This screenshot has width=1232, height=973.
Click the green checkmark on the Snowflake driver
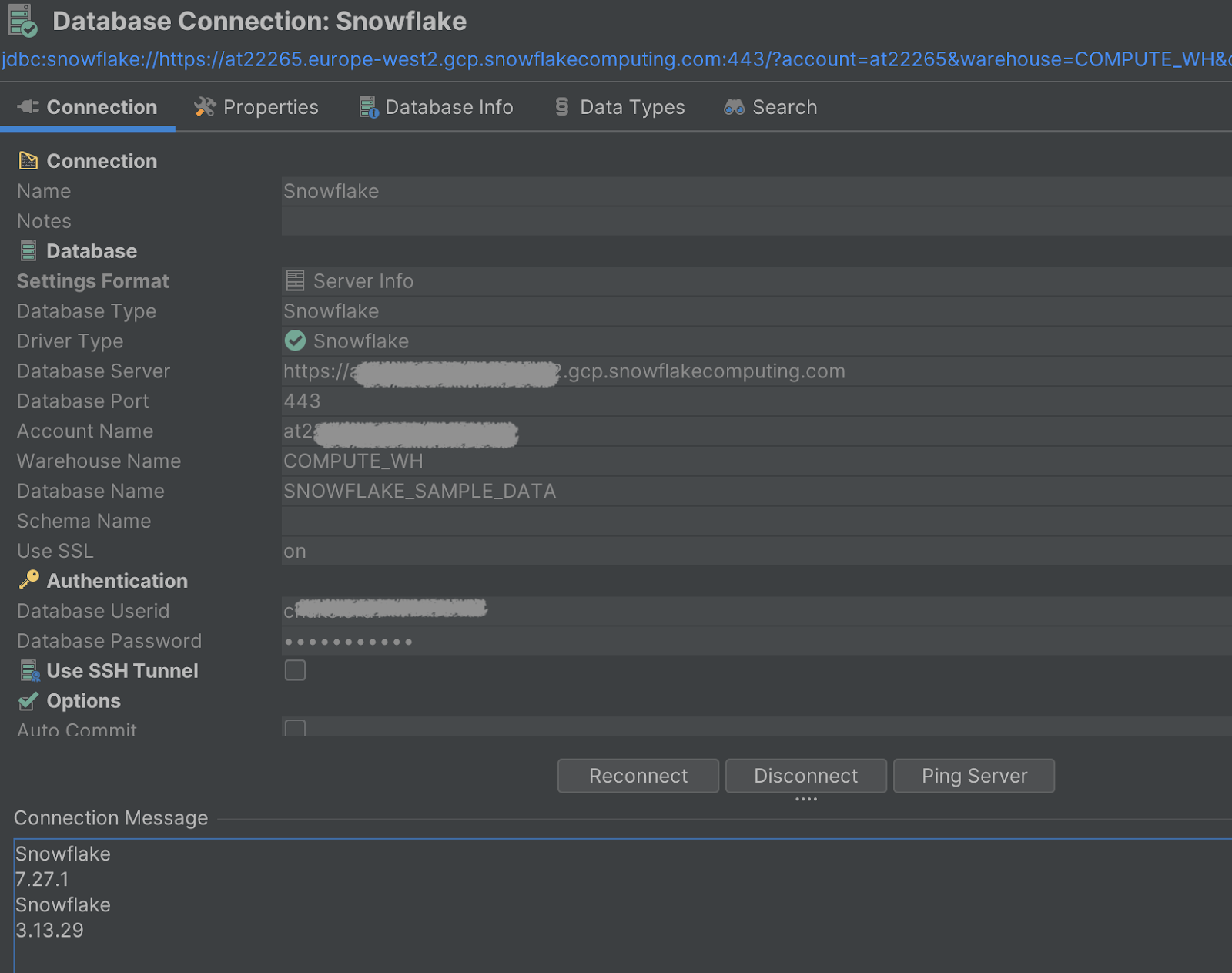pos(295,340)
